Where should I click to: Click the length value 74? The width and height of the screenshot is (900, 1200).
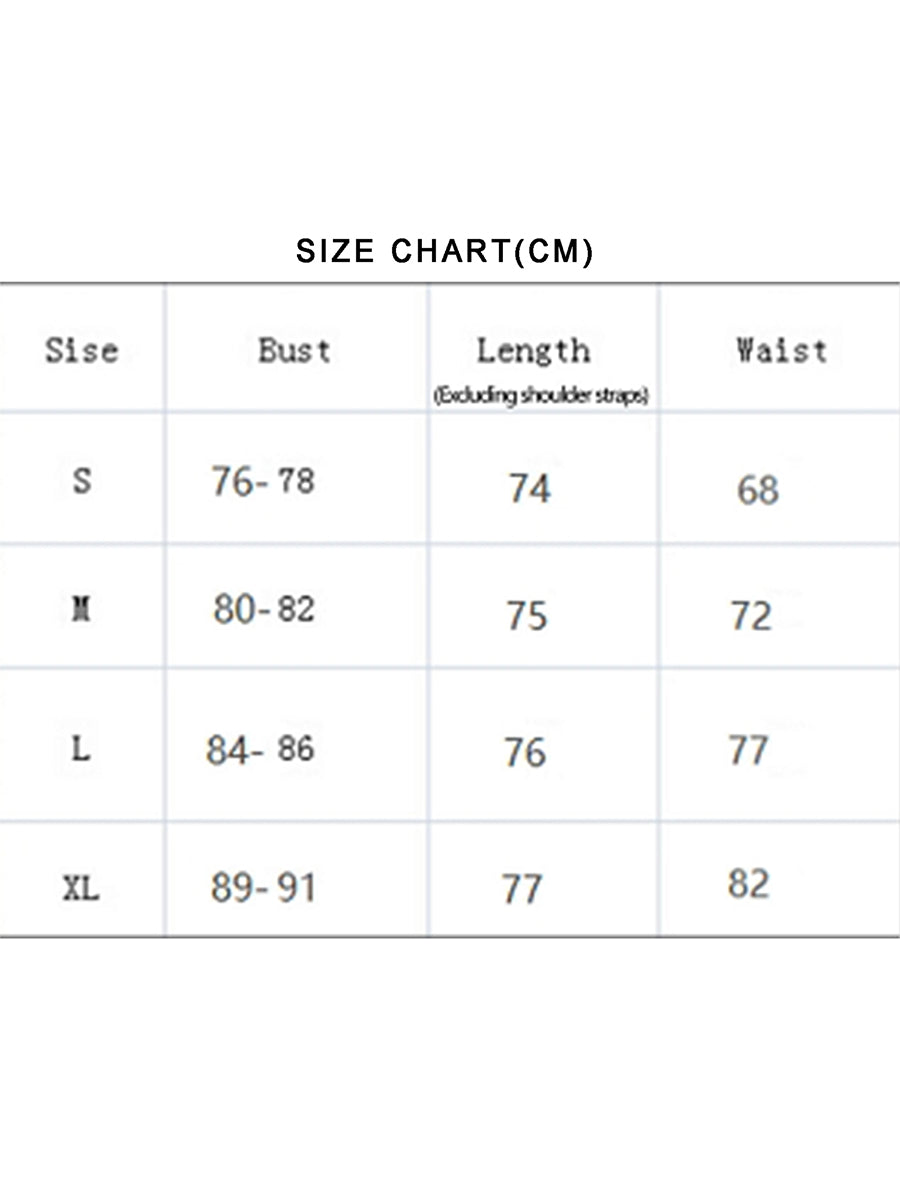529,489
